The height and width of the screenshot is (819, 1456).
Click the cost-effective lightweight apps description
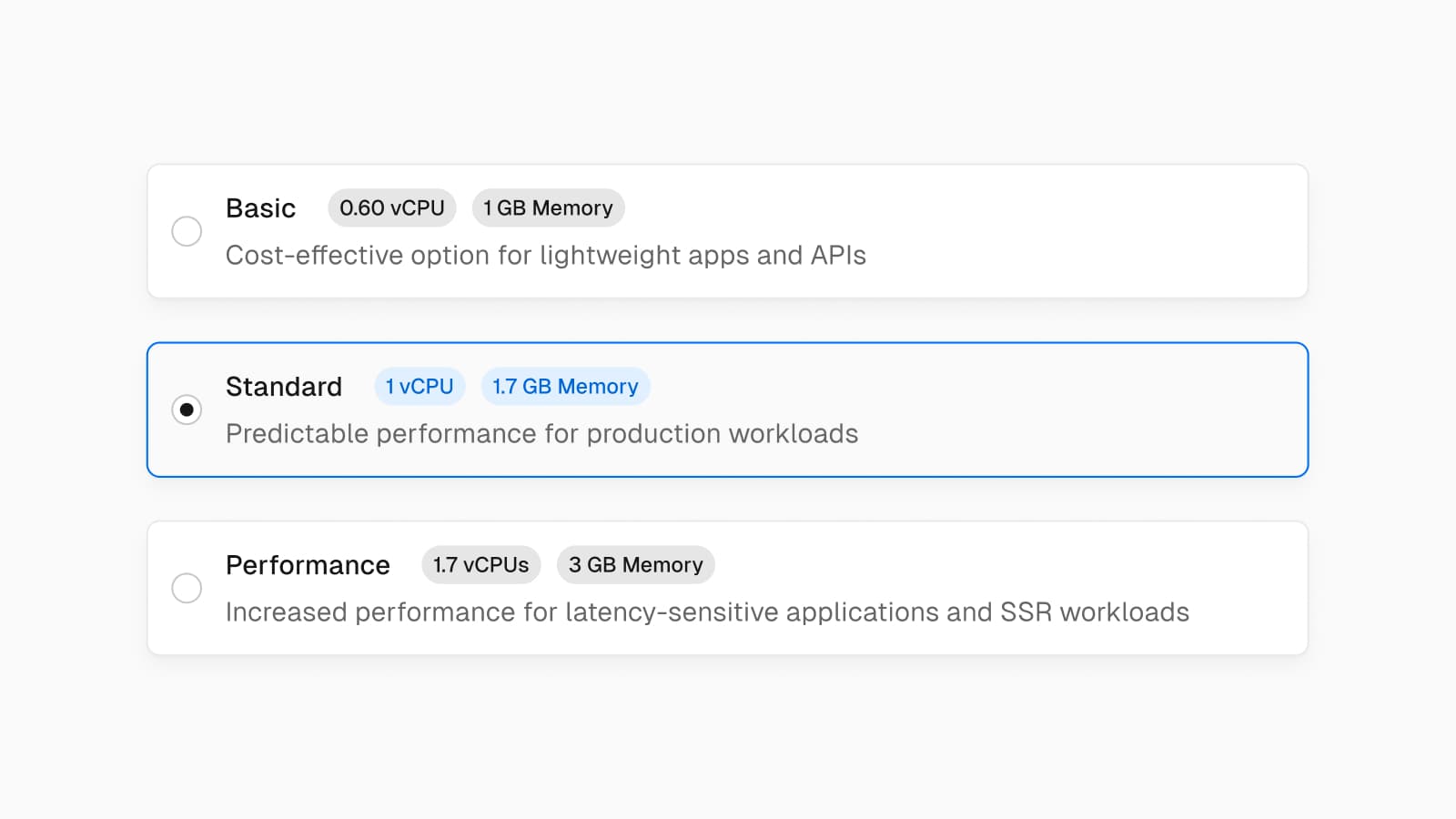(x=545, y=256)
